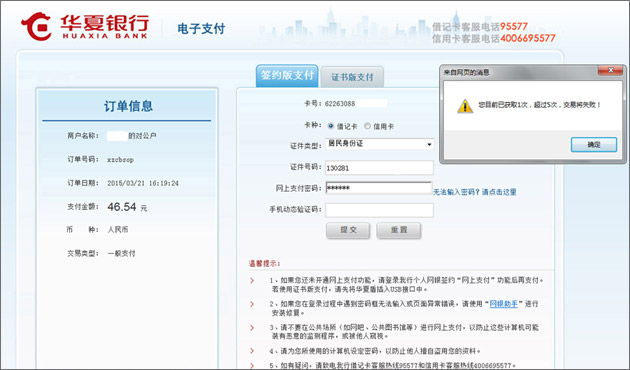Click the yellow warning icon in dialog

tap(465, 106)
